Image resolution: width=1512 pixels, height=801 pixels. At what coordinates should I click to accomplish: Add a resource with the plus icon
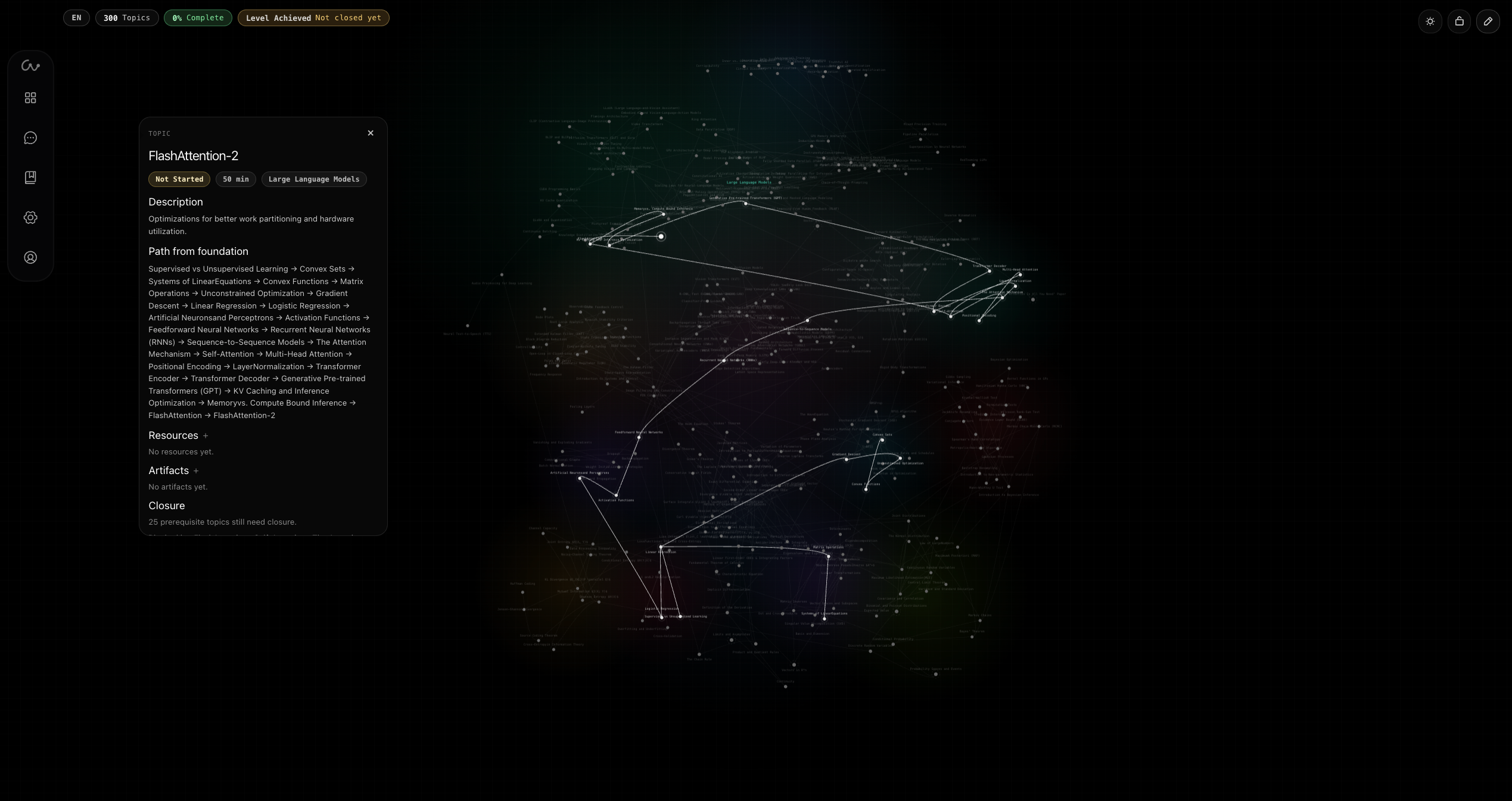pyautogui.click(x=206, y=436)
